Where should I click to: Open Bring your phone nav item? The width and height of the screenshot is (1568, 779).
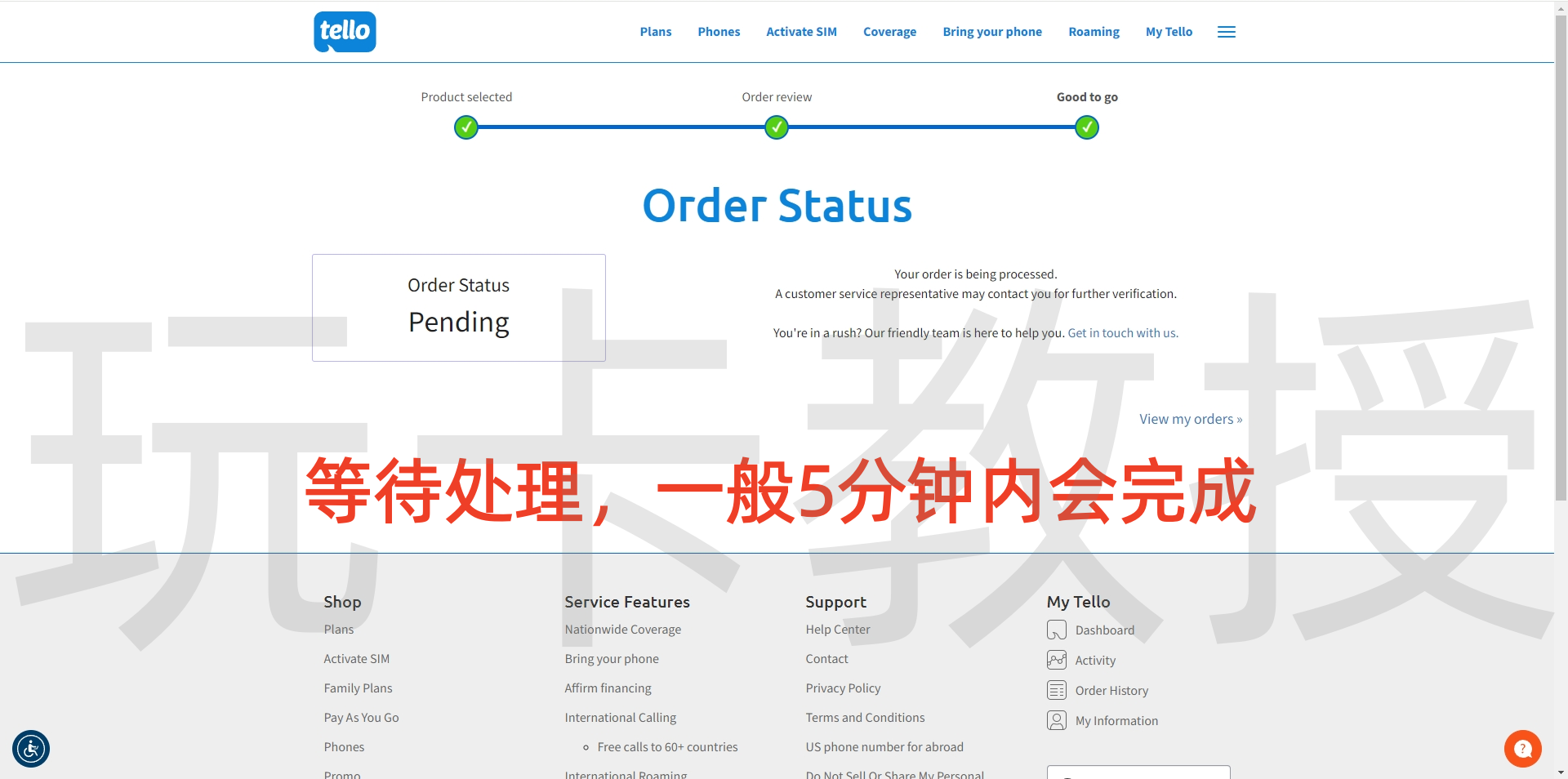point(992,32)
